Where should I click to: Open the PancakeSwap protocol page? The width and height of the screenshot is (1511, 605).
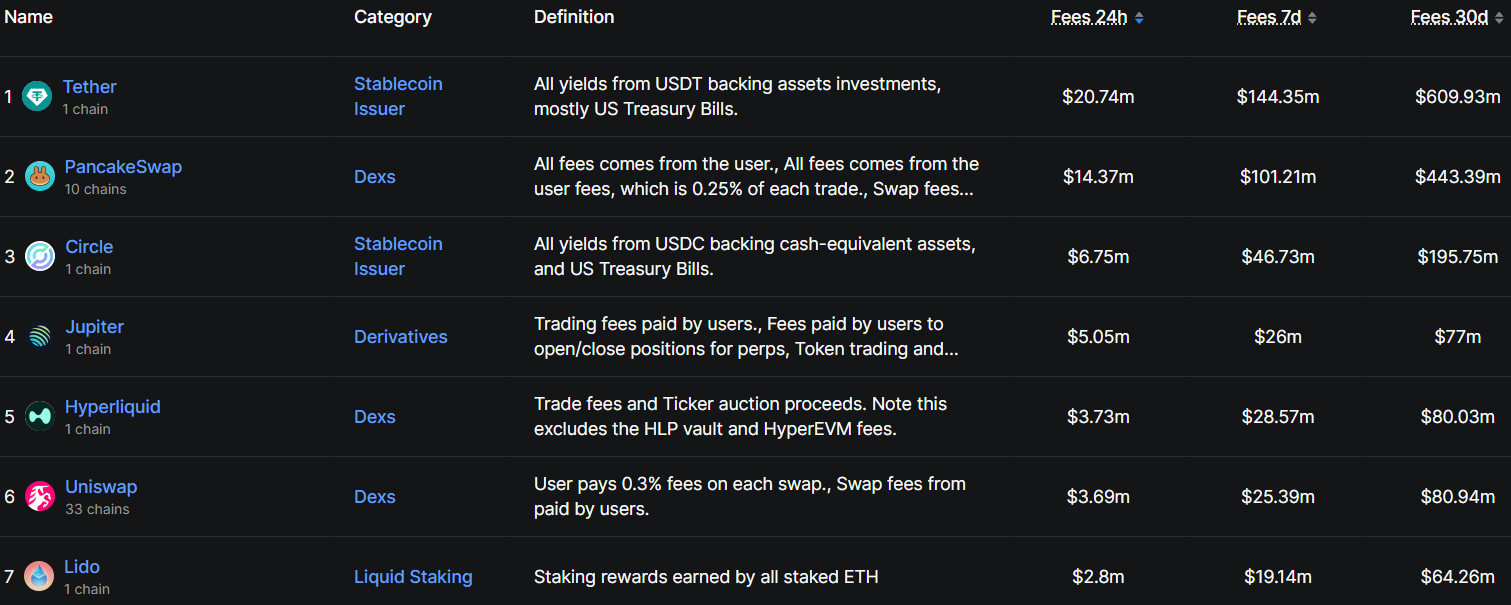click(x=123, y=167)
